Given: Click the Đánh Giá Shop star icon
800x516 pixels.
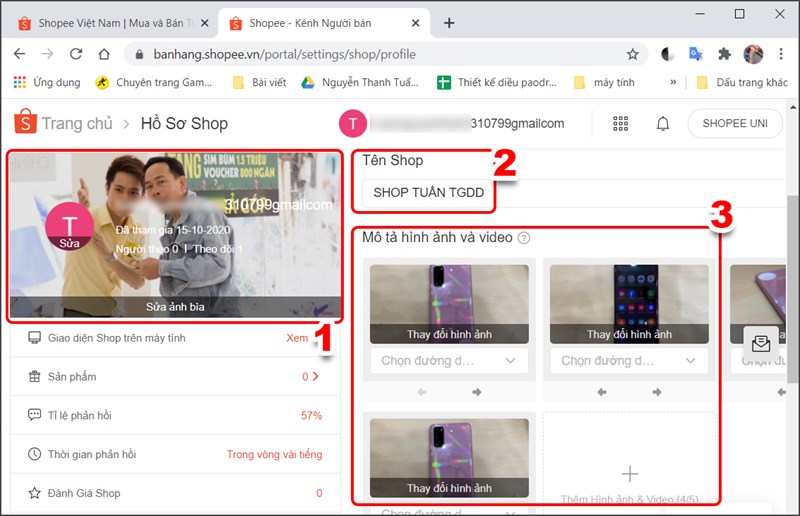Looking at the screenshot, I should [x=34, y=493].
